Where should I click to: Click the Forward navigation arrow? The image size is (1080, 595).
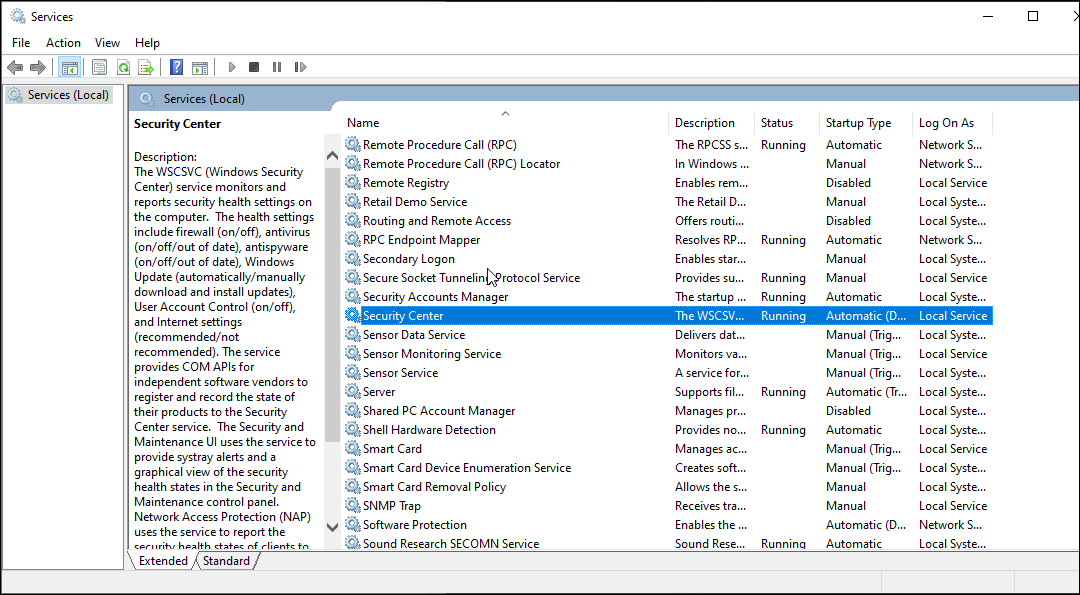38,67
